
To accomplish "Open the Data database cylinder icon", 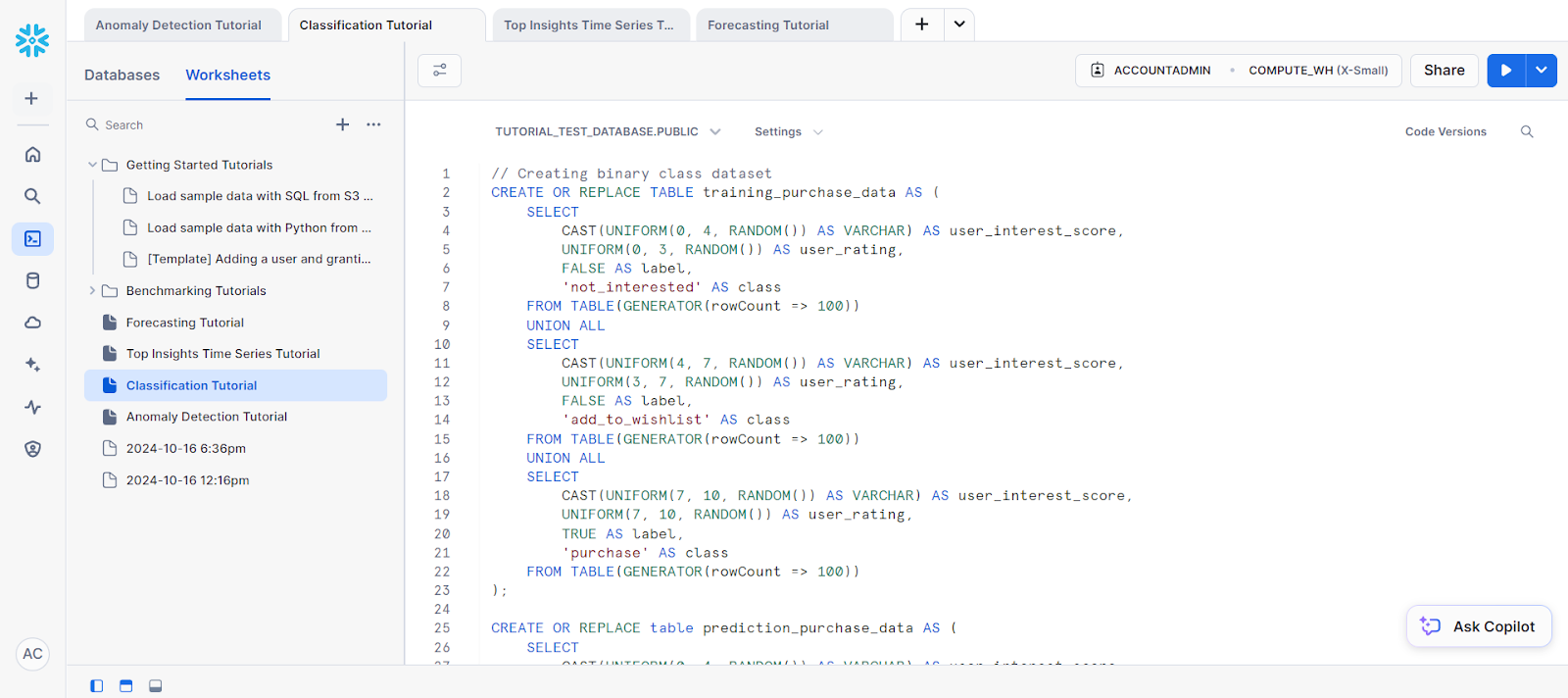I will [x=32, y=280].
